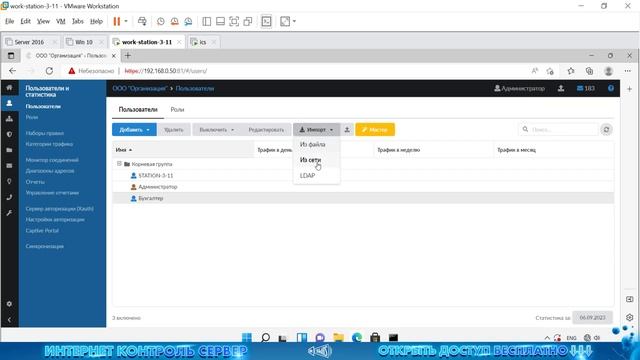Open Edge from the guest taskbar
The image size is (640, 360).
click(357, 338)
